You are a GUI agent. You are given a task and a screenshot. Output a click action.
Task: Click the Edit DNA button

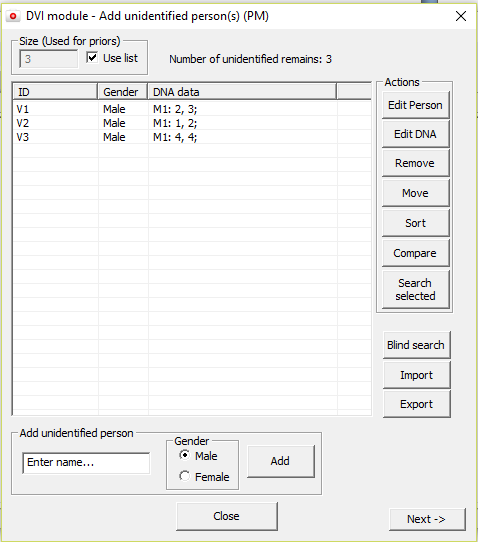pos(415,134)
